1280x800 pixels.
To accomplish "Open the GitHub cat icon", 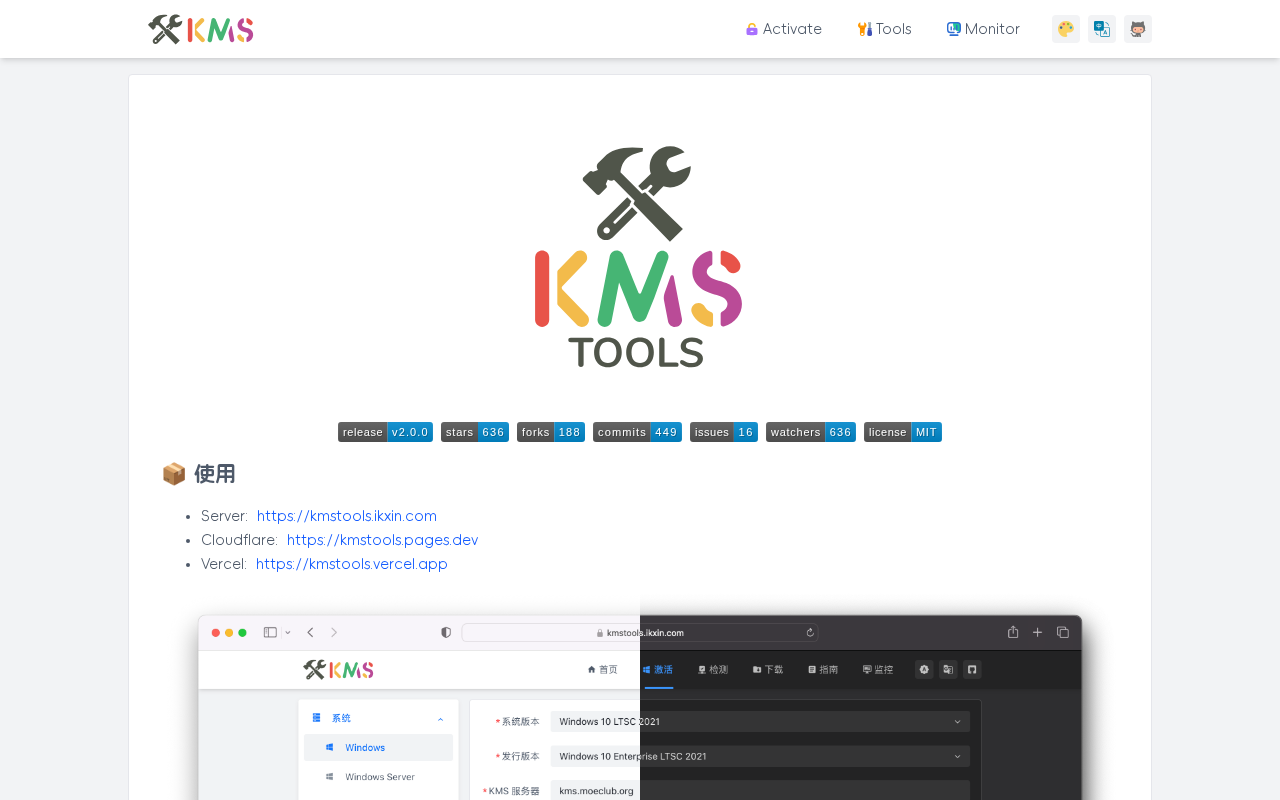I will pos(1138,29).
